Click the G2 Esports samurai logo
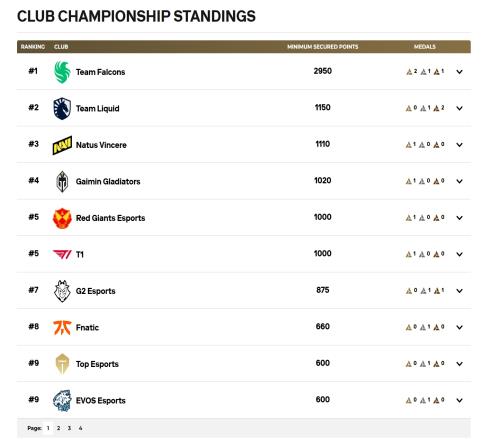The width and height of the screenshot is (500, 440). (62, 291)
